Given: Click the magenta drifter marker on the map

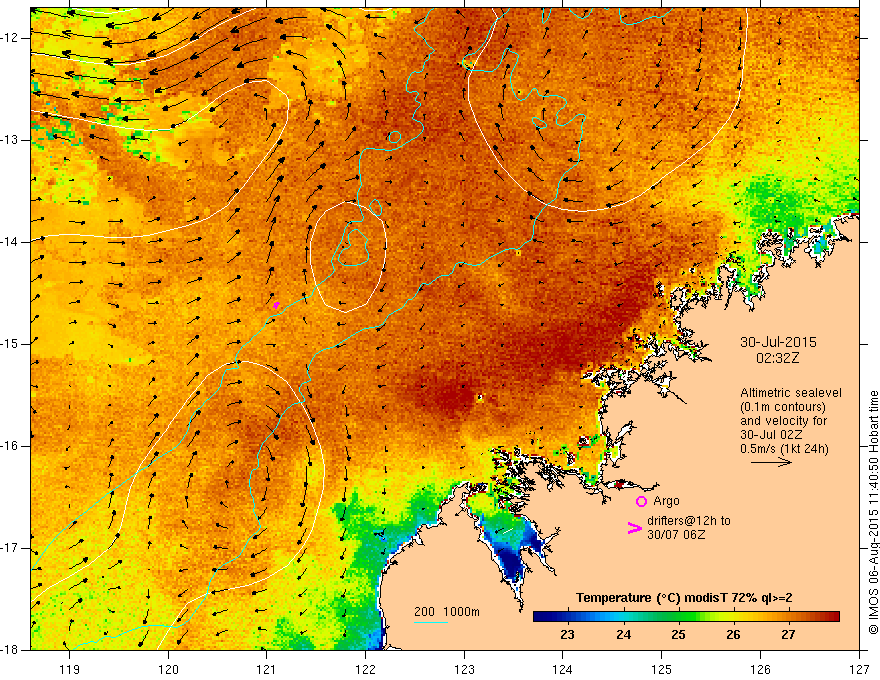Looking at the screenshot, I should point(276,305).
